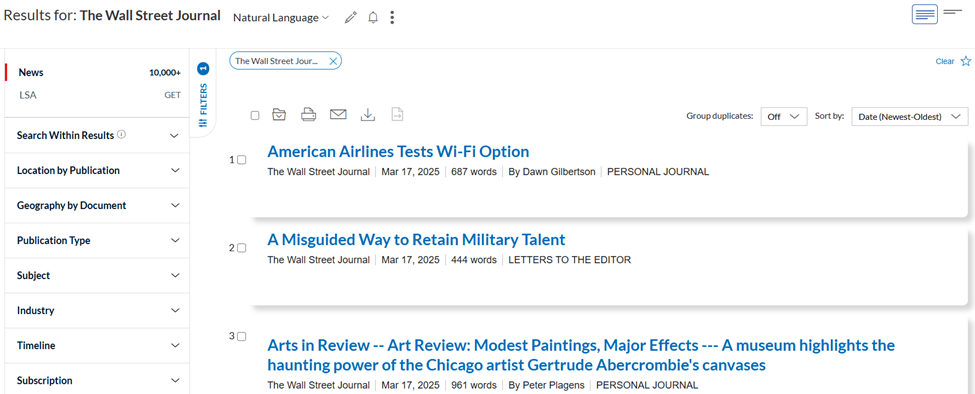
Task: Check the box for result 2
Action: pyautogui.click(x=242, y=247)
